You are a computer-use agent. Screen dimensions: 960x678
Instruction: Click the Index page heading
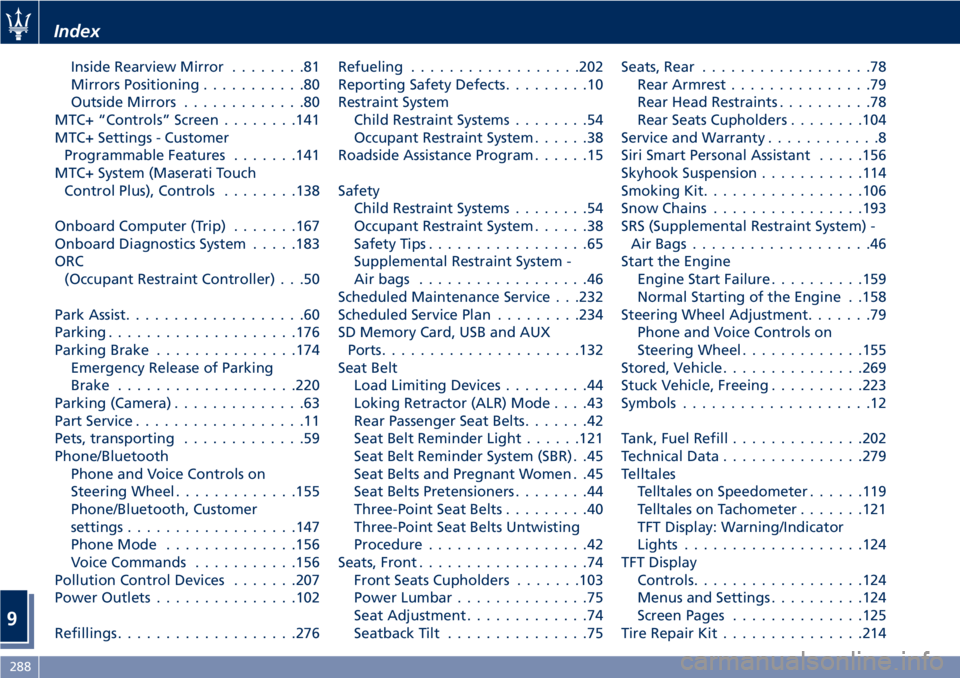point(77,31)
